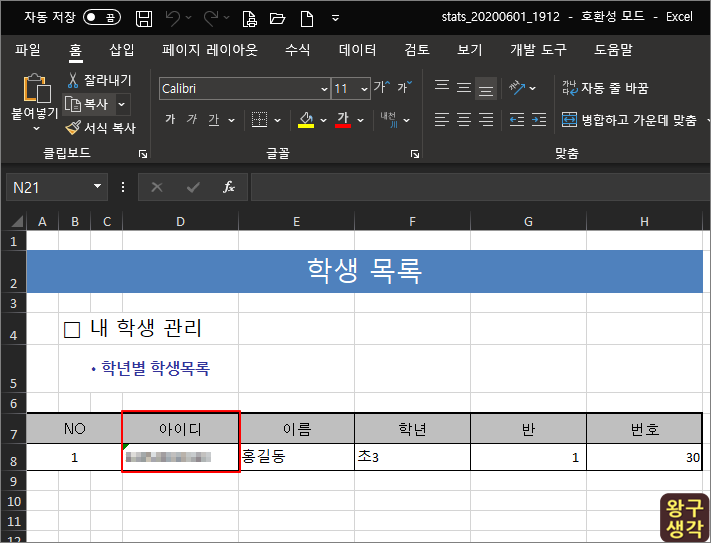This screenshot has height=543, width=711.
Task: Click the align right icon
Action: point(486,120)
